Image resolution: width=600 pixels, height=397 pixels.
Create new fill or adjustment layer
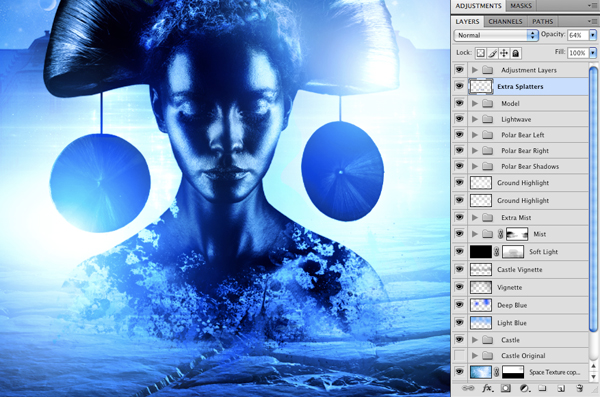click(524, 388)
